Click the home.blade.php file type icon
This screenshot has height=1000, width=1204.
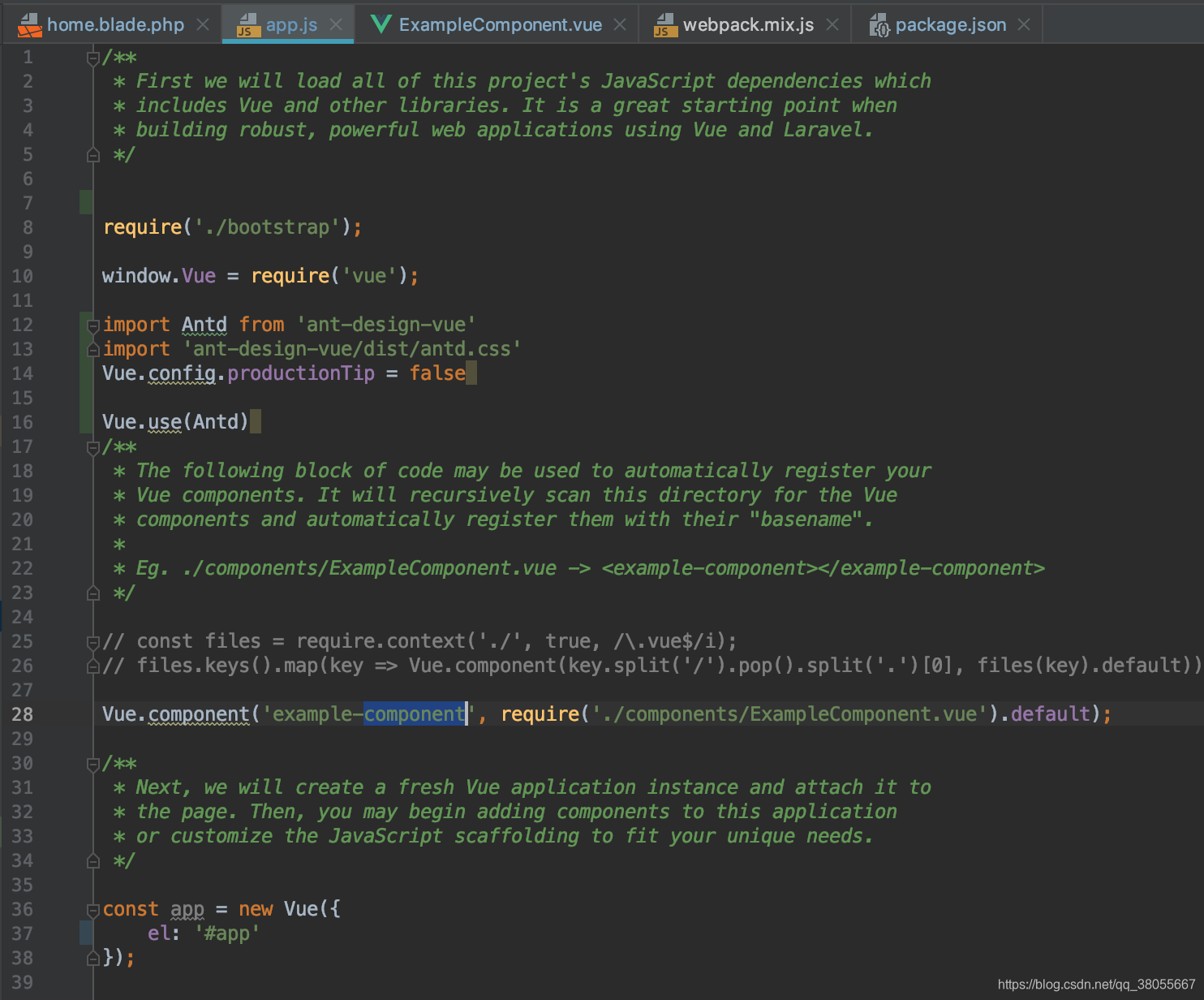(29, 25)
